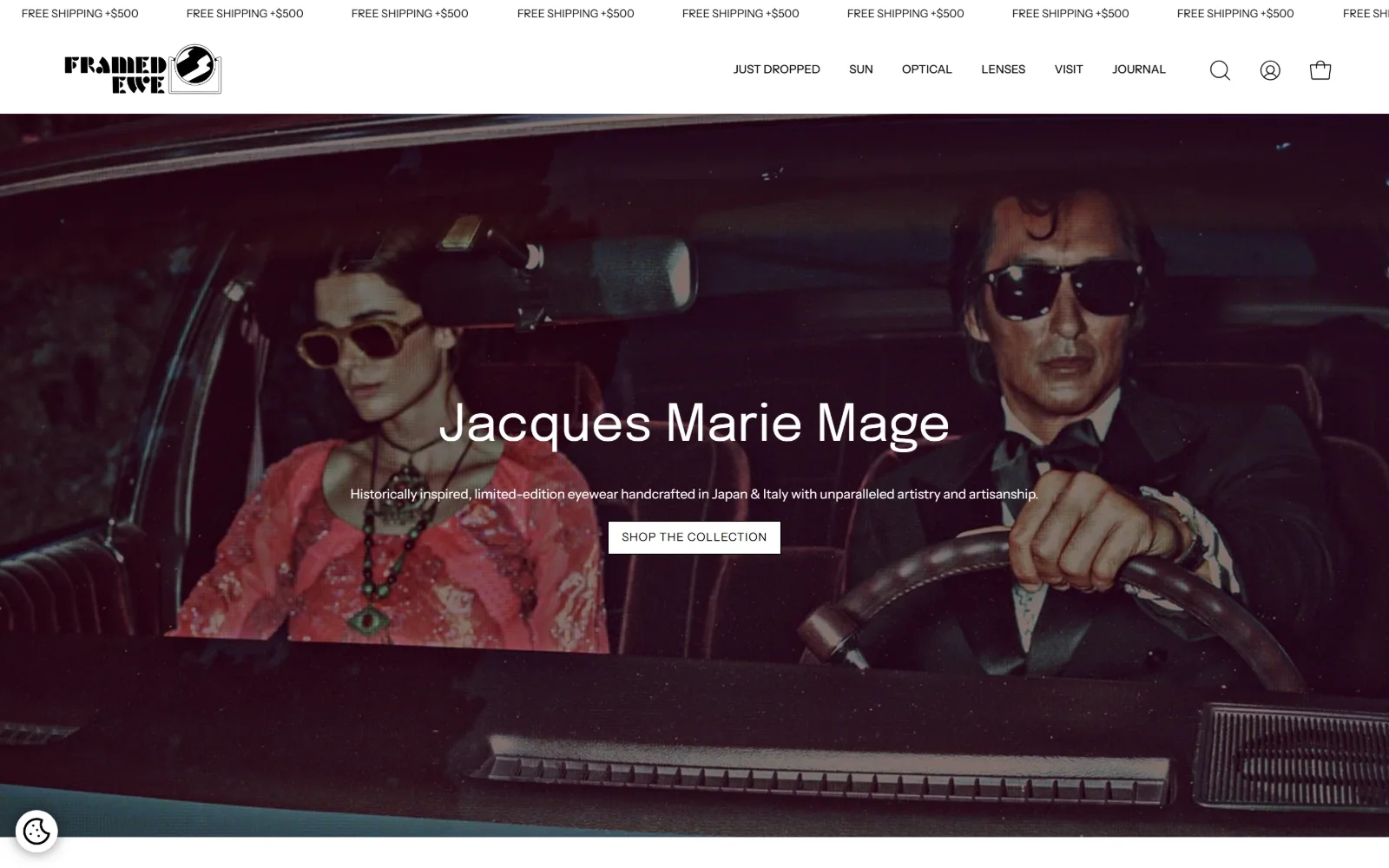Open the shopping bag cart icon
Viewport: 1389px width, 868px height.
tap(1320, 70)
